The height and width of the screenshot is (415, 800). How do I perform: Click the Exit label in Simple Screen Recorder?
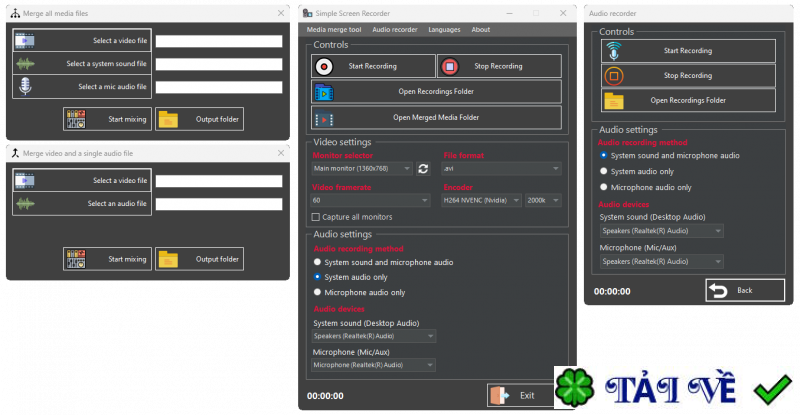[x=527, y=395]
